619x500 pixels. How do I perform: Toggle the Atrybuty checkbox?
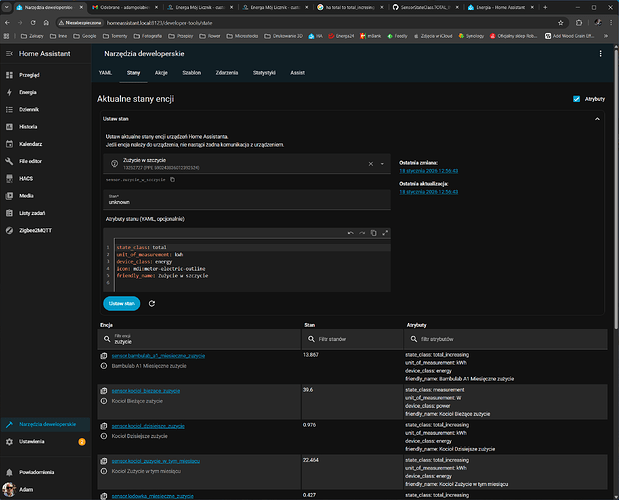pyautogui.click(x=576, y=99)
